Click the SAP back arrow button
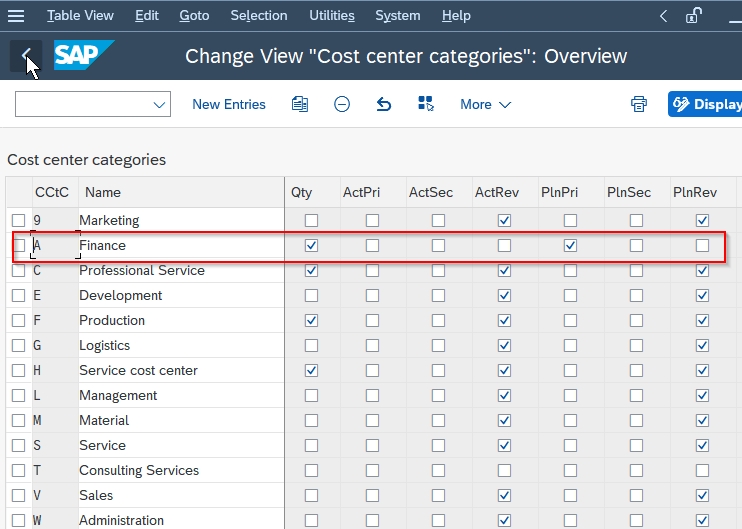 (x=26, y=56)
